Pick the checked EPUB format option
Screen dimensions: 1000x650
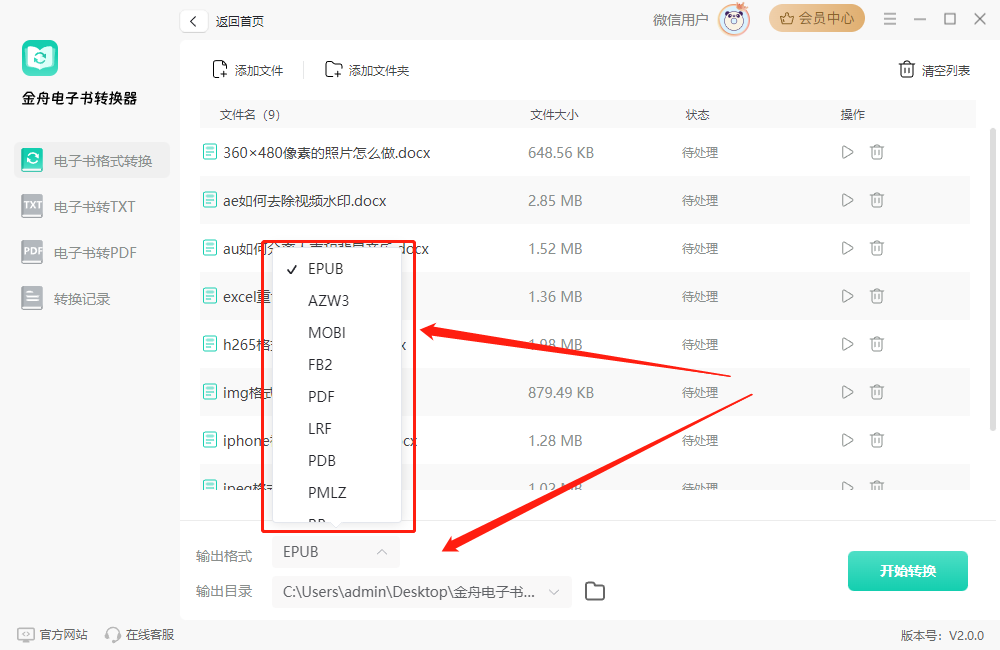tap(325, 269)
